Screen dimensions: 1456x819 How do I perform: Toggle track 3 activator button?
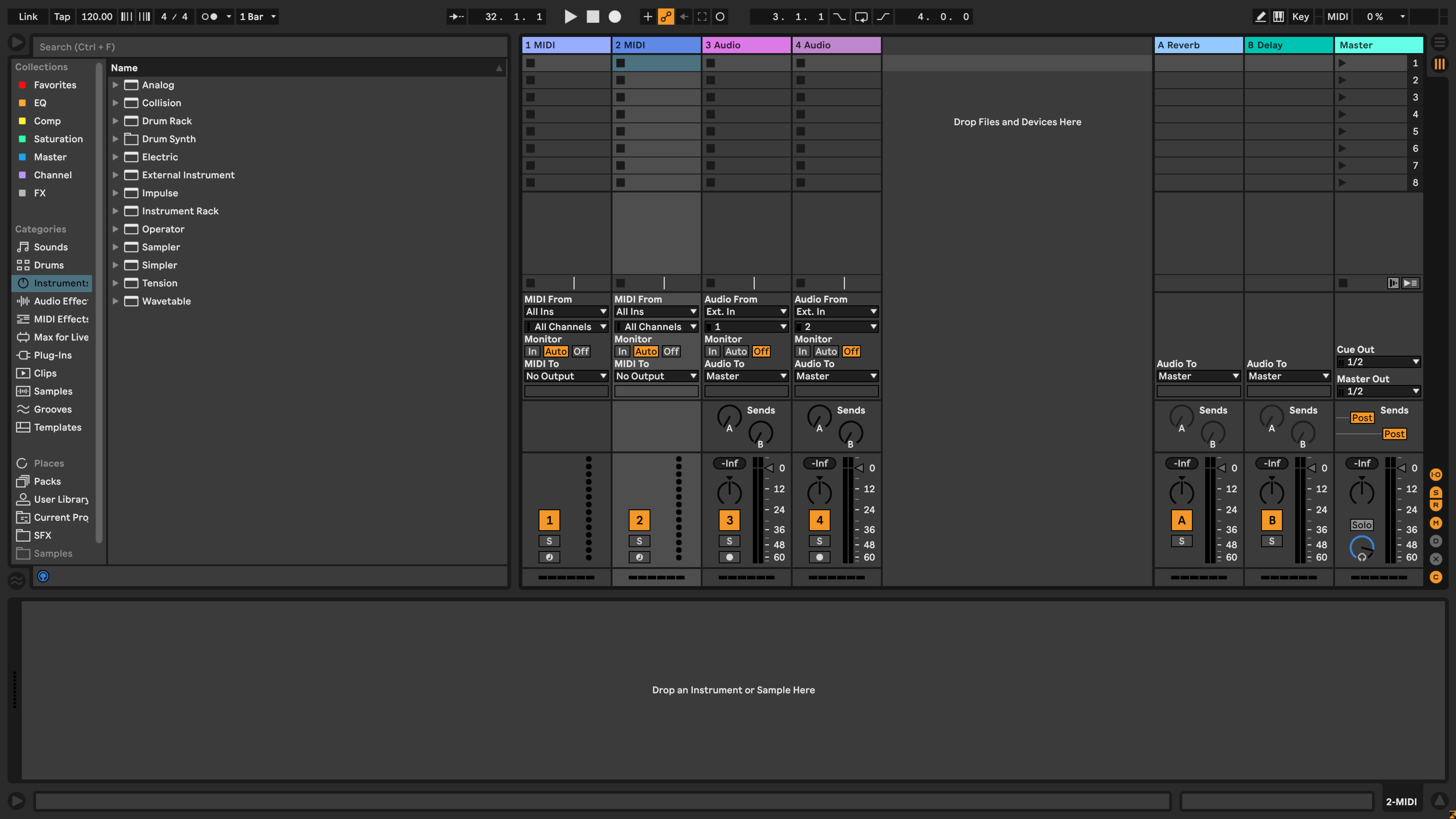[x=729, y=520]
